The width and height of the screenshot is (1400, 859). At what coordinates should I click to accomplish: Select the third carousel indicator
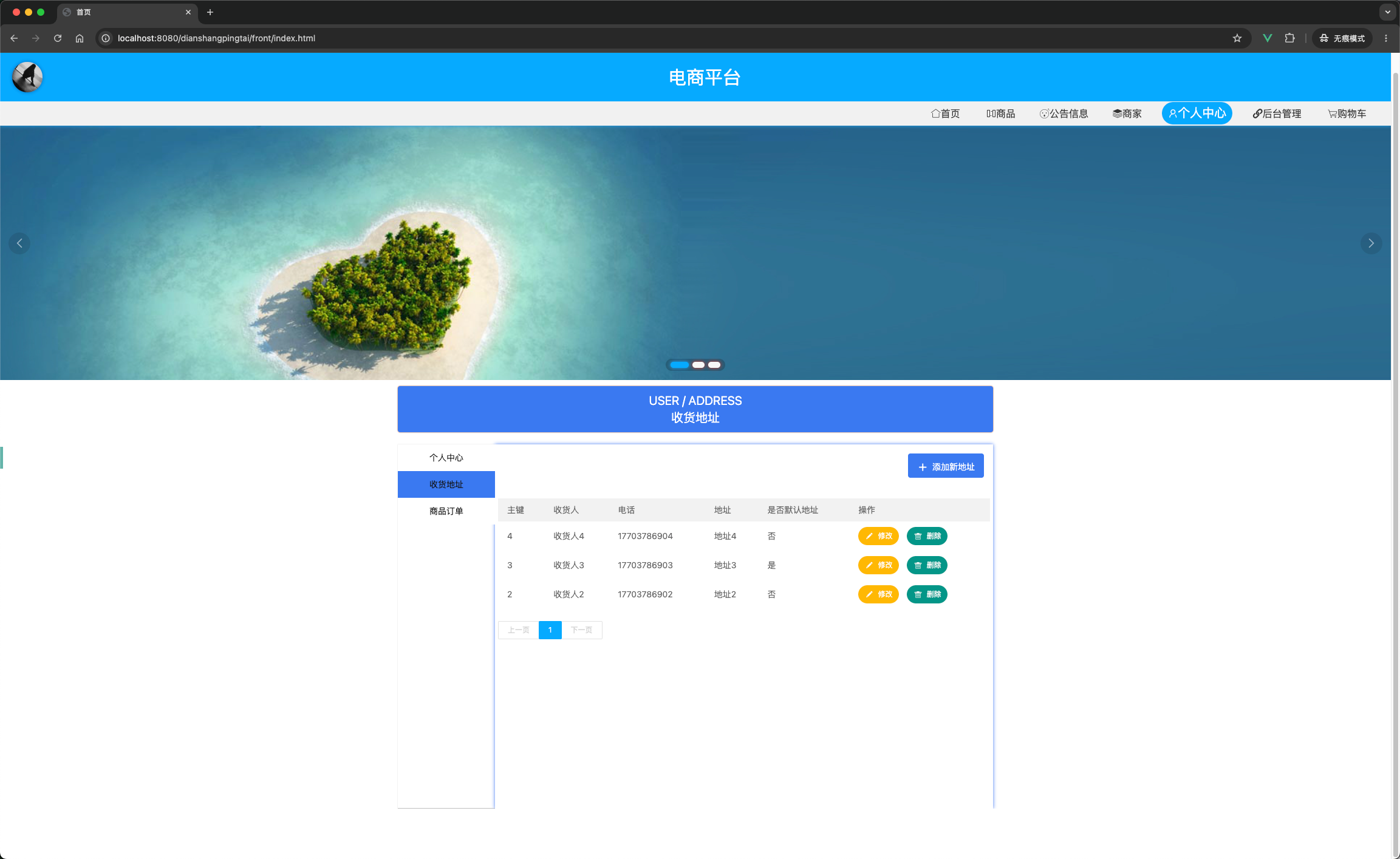coord(714,365)
